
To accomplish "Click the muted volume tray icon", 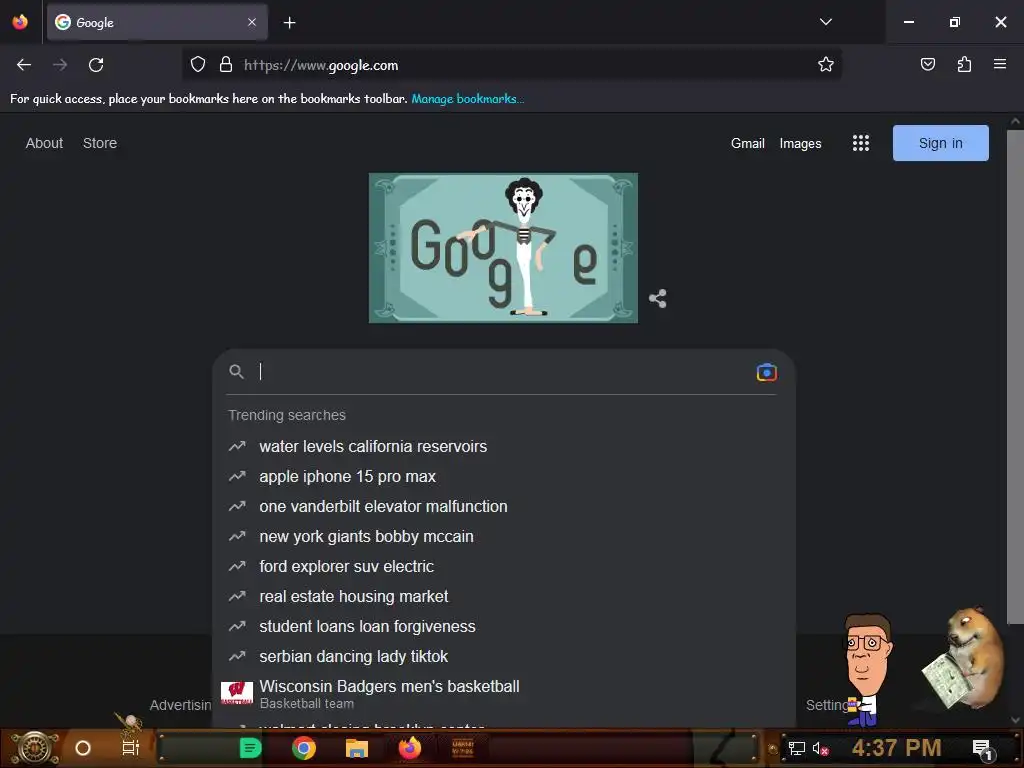I will tap(820, 748).
